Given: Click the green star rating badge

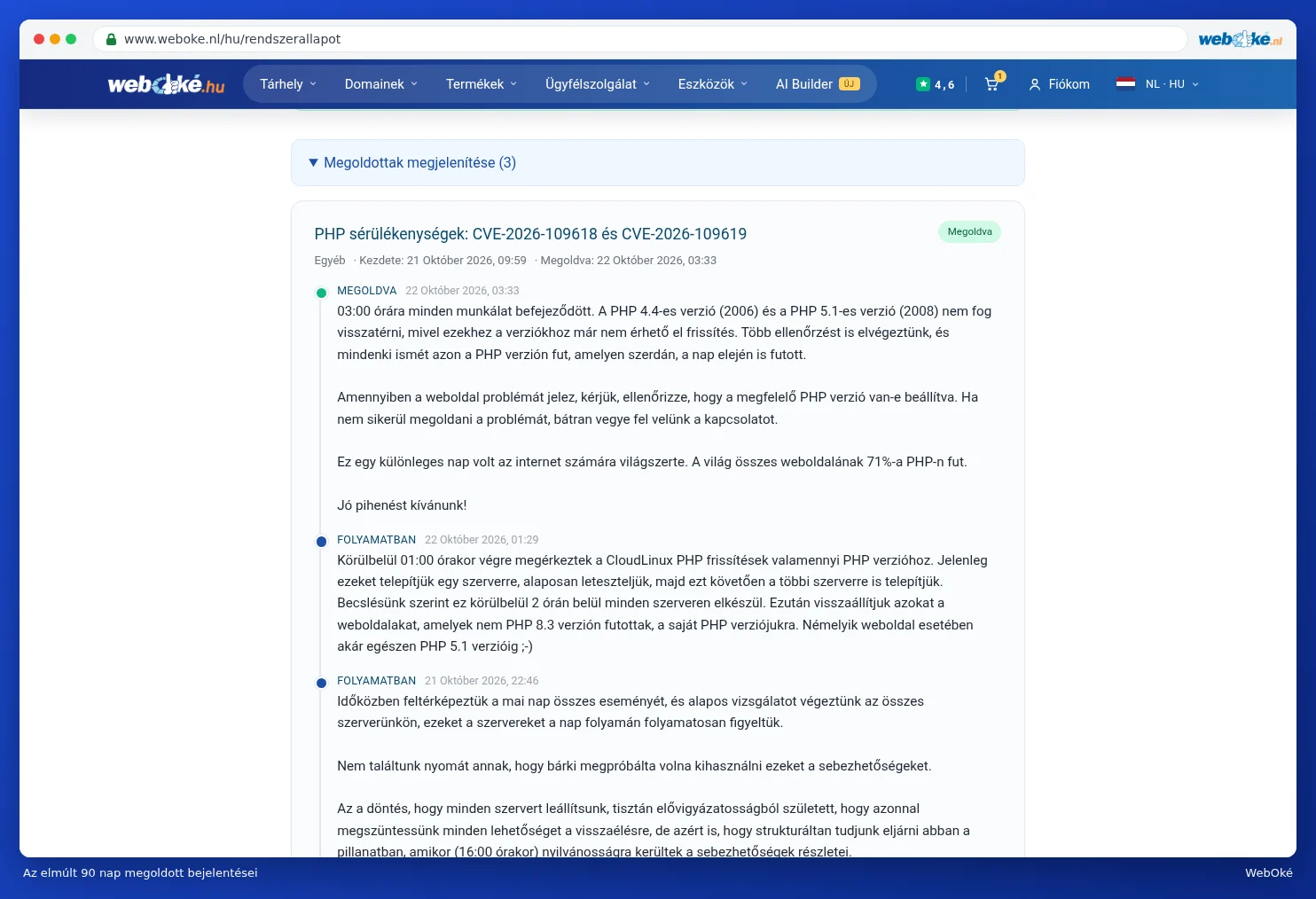Looking at the screenshot, I should pos(923,84).
